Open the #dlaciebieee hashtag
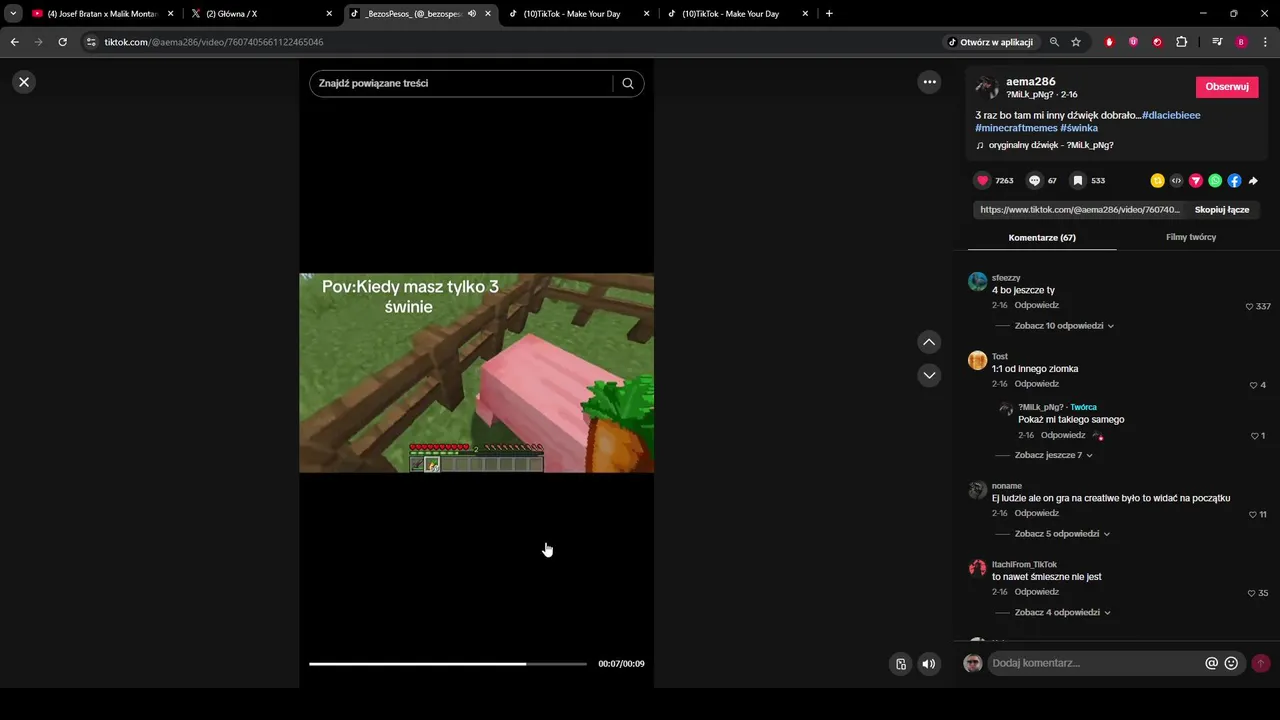Image resolution: width=1280 pixels, height=720 pixels. click(1171, 115)
